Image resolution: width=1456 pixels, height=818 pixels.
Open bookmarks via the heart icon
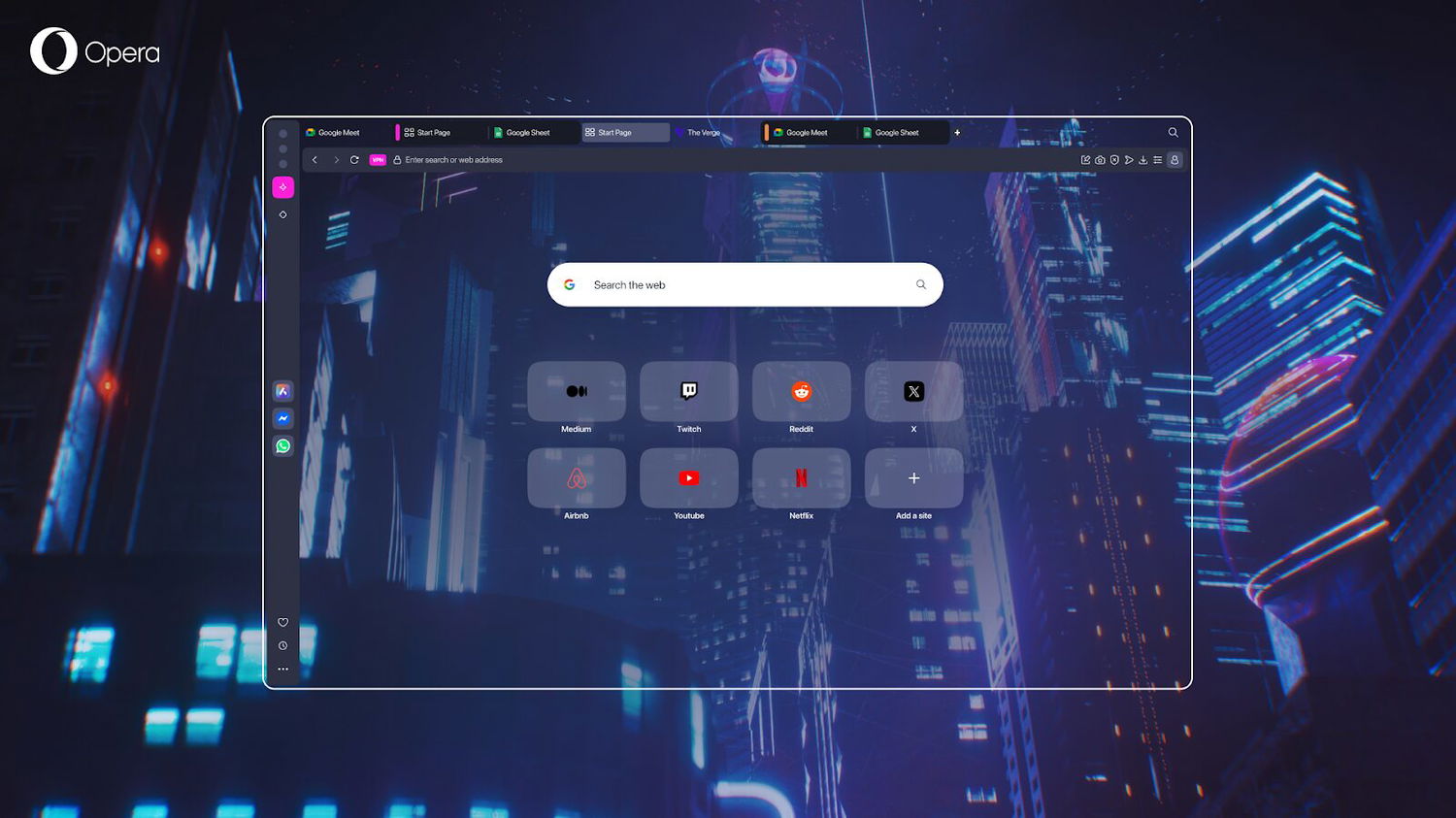tap(282, 623)
